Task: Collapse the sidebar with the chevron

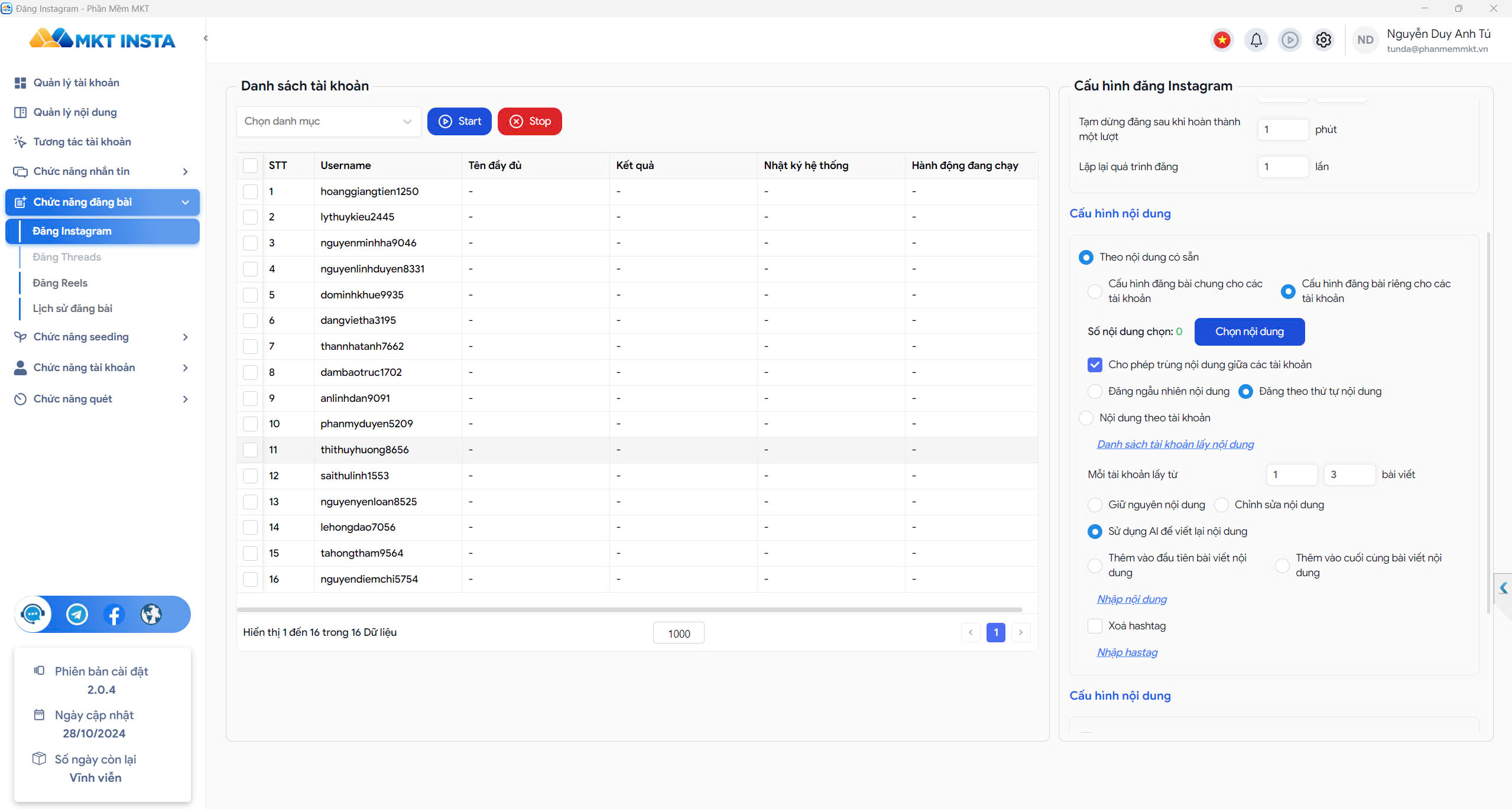Action: (206, 38)
